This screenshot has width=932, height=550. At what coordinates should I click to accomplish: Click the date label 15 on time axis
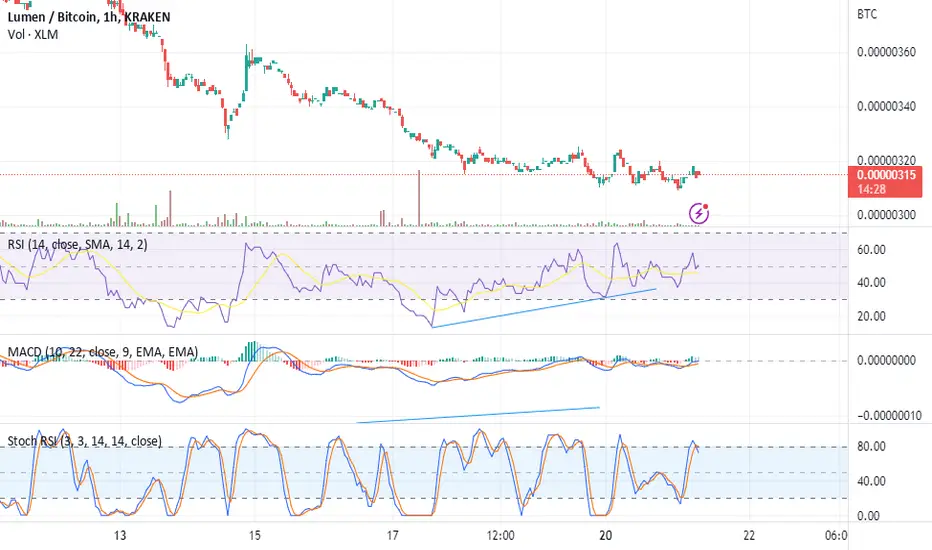pyautogui.click(x=254, y=535)
